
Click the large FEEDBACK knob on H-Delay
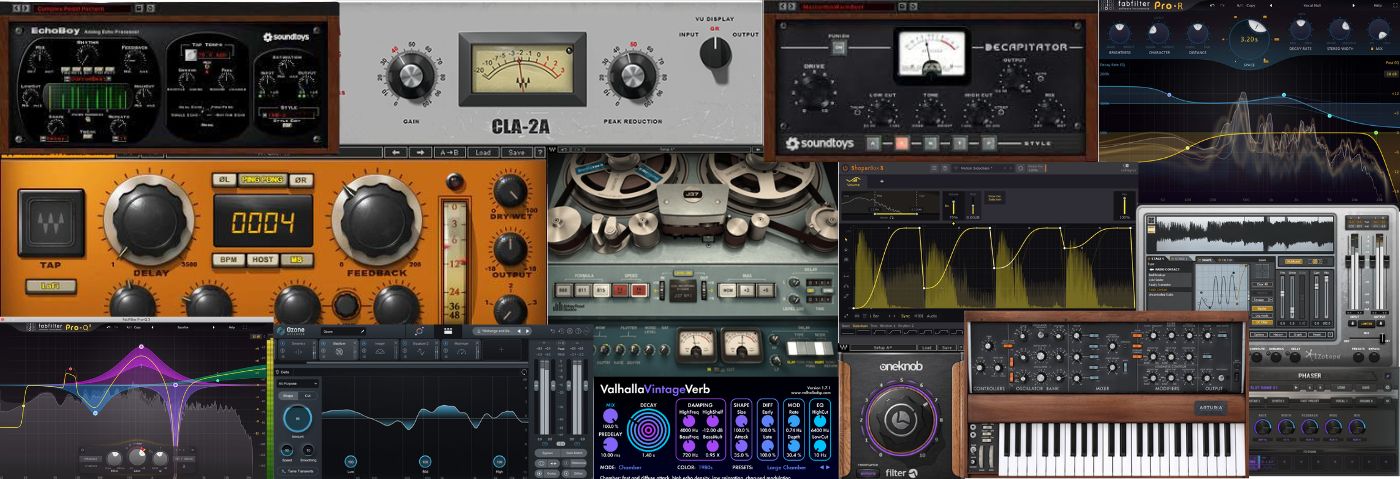coord(375,220)
